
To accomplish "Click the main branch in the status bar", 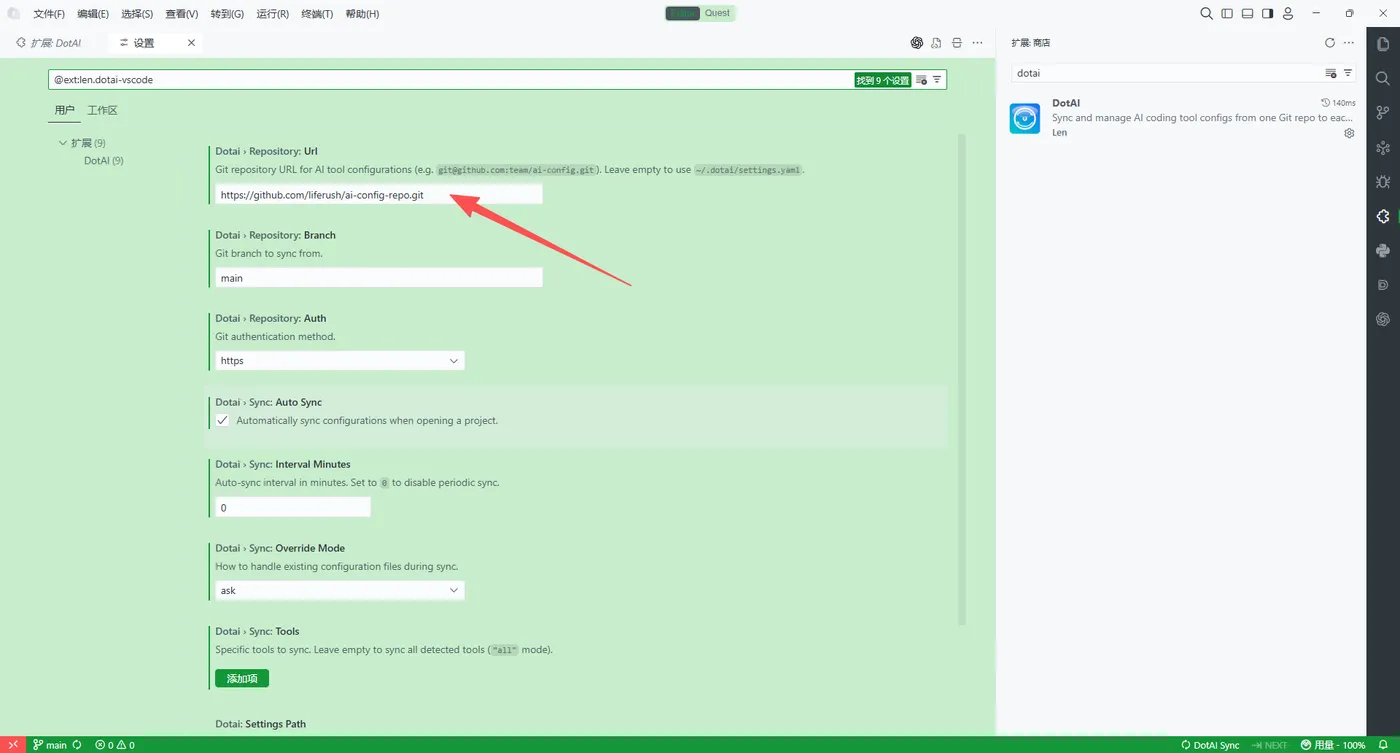I will (x=50, y=745).
